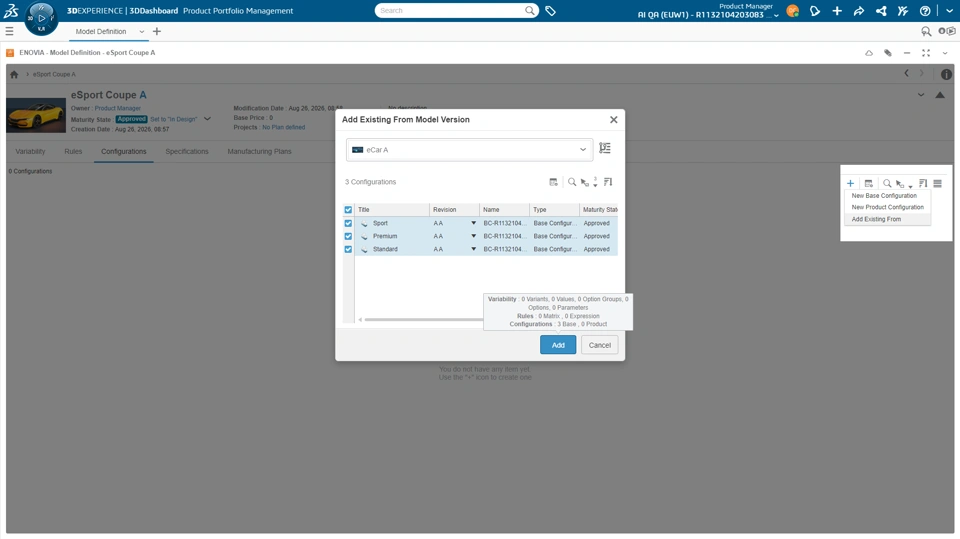The width and height of the screenshot is (960, 539).
Task: Click the home breadcrumb icon
Action: tap(14, 74)
